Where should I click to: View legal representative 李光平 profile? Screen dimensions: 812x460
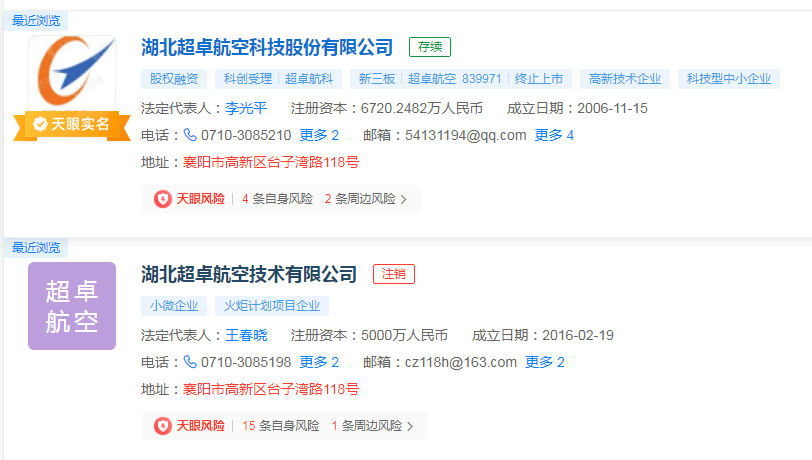tap(245, 108)
